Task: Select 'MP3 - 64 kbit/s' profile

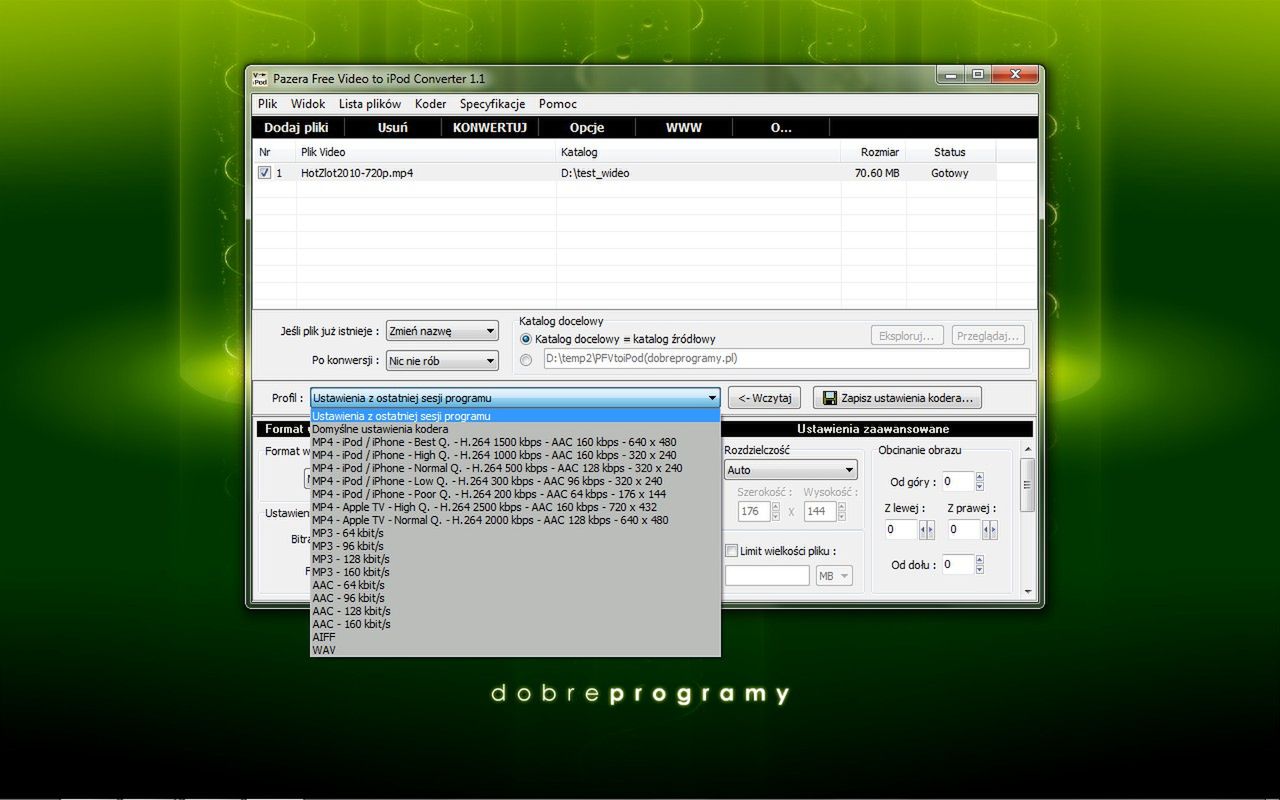Action: [x=515, y=533]
